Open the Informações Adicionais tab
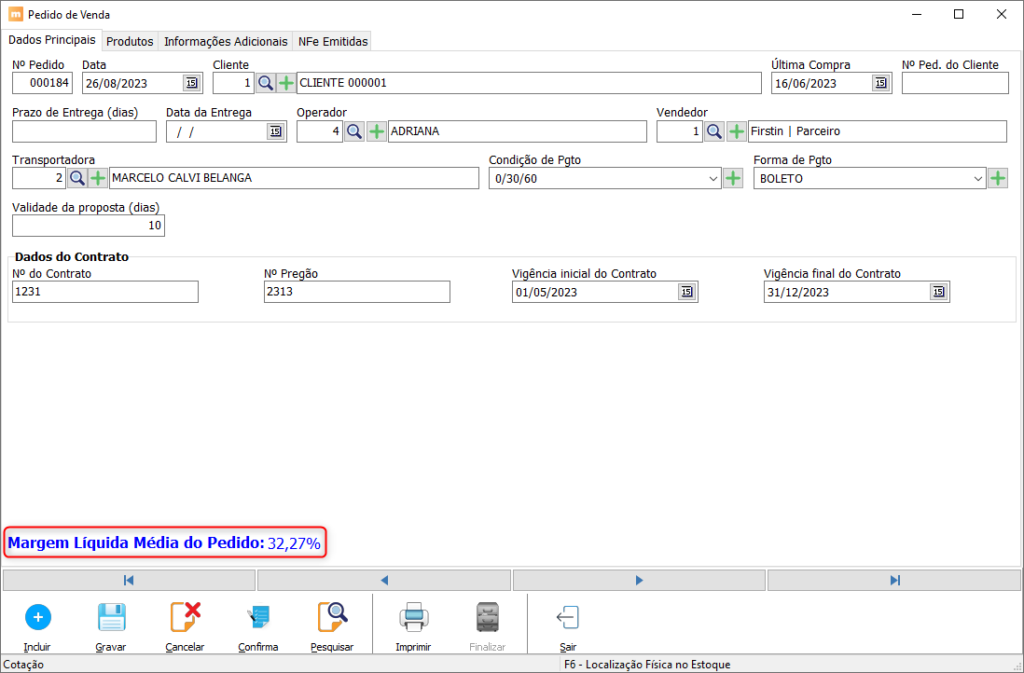The image size is (1024, 673). tap(225, 41)
